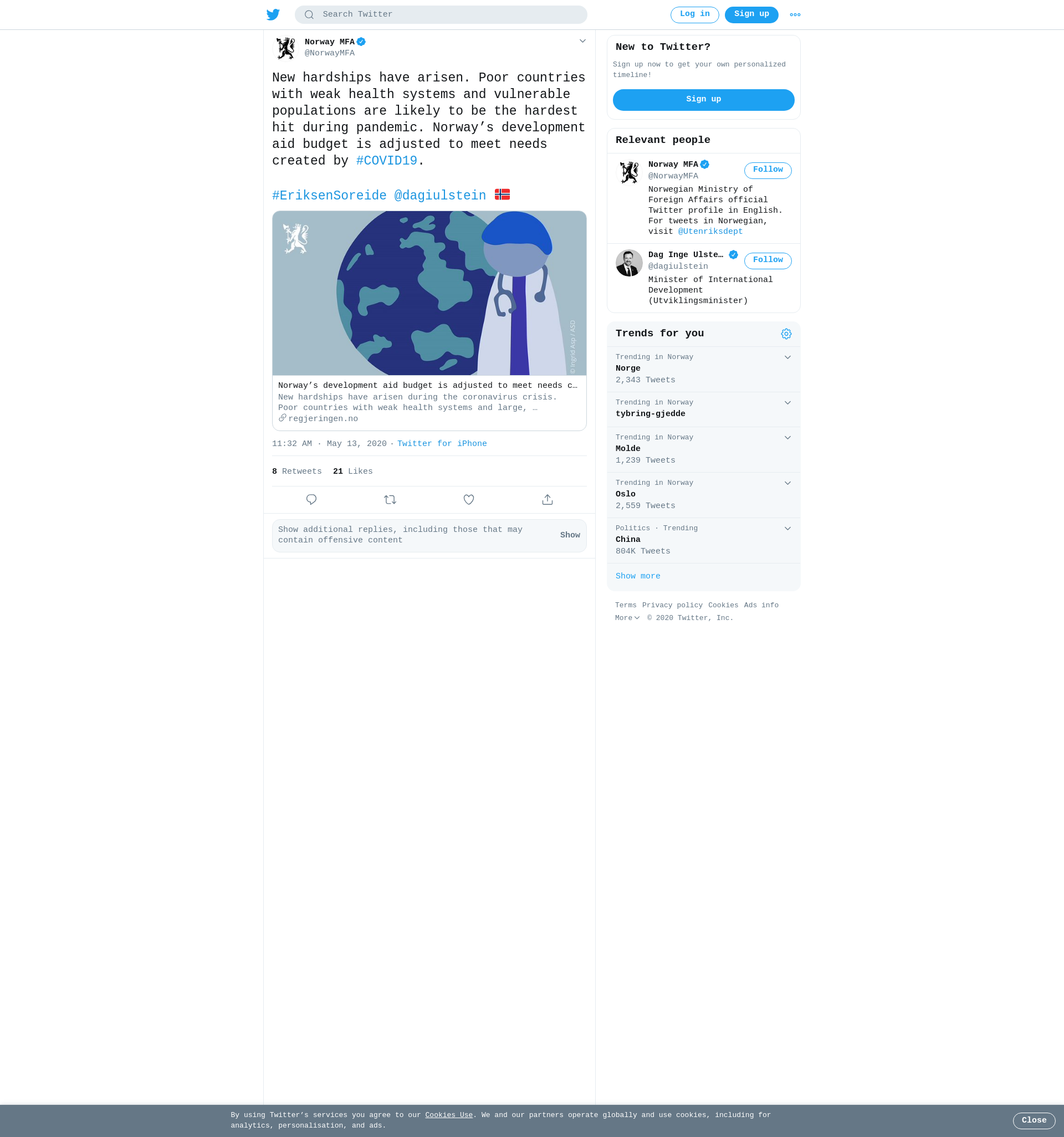
Task: Show additional hidden replies
Action: pos(570,535)
